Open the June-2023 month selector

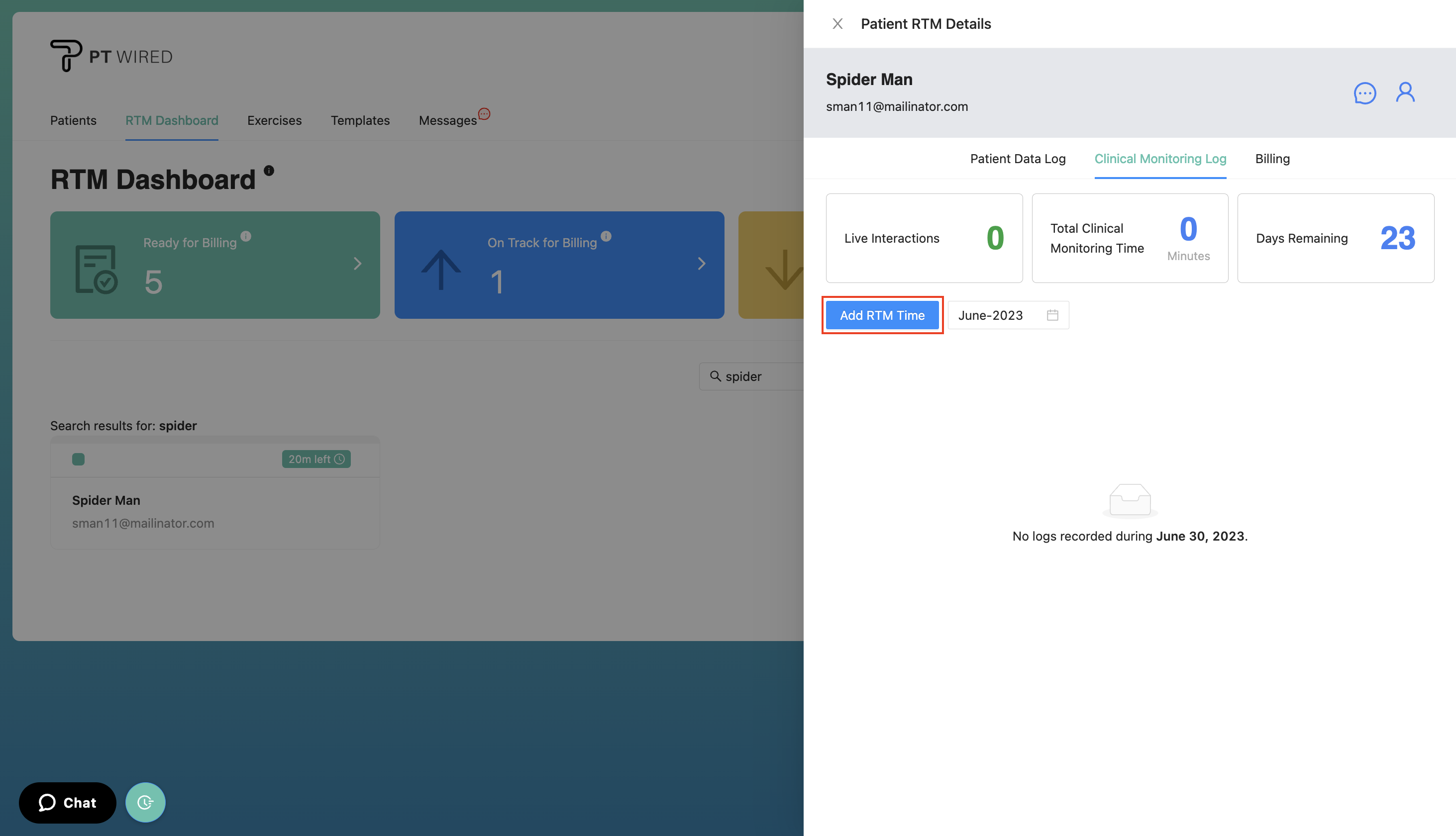(x=991, y=315)
